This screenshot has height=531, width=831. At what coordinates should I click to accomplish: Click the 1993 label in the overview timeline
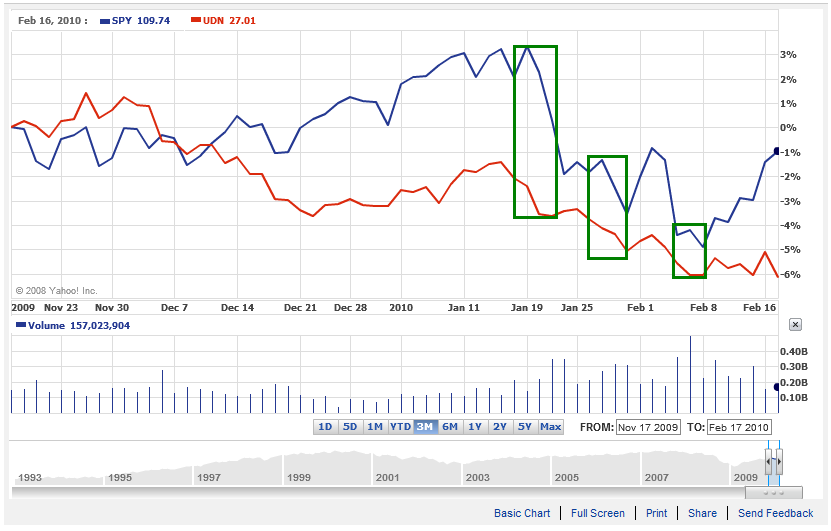point(30,477)
